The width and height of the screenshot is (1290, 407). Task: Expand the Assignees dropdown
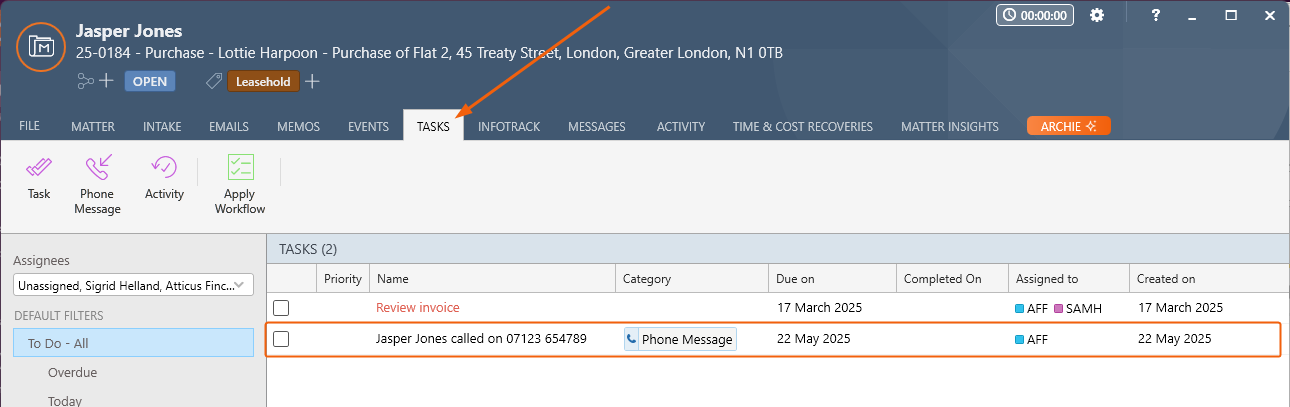[x=133, y=285]
